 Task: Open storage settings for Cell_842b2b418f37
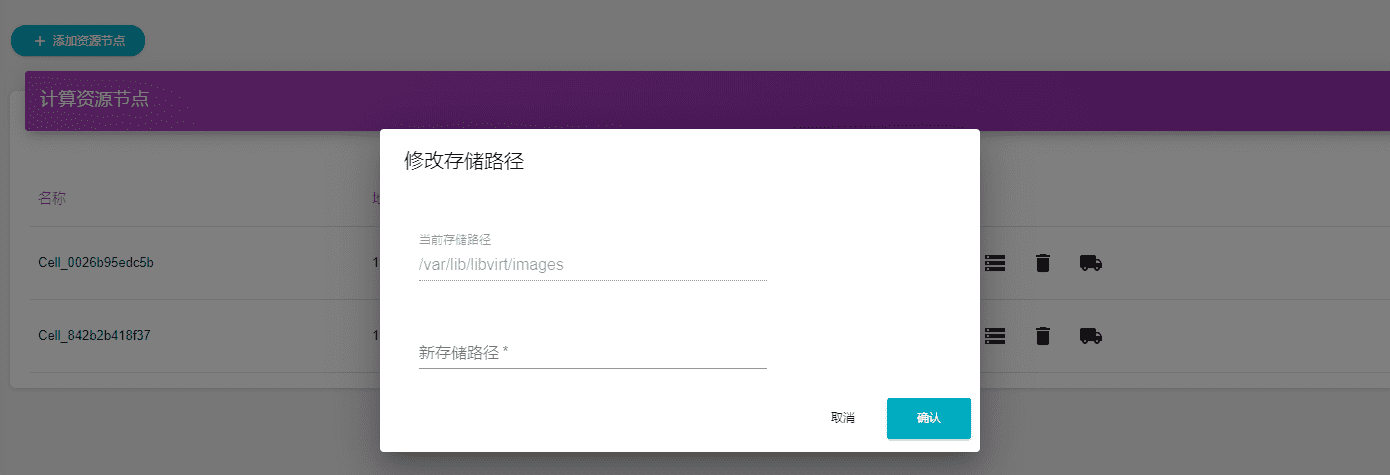994,336
